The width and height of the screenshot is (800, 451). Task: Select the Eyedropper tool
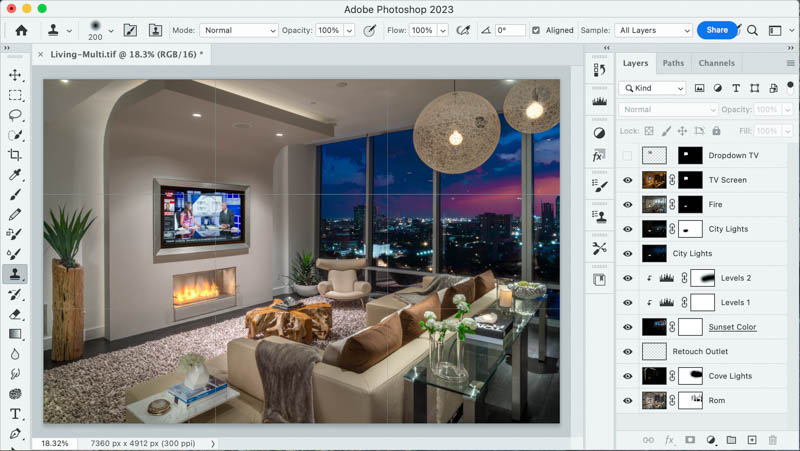(x=15, y=175)
